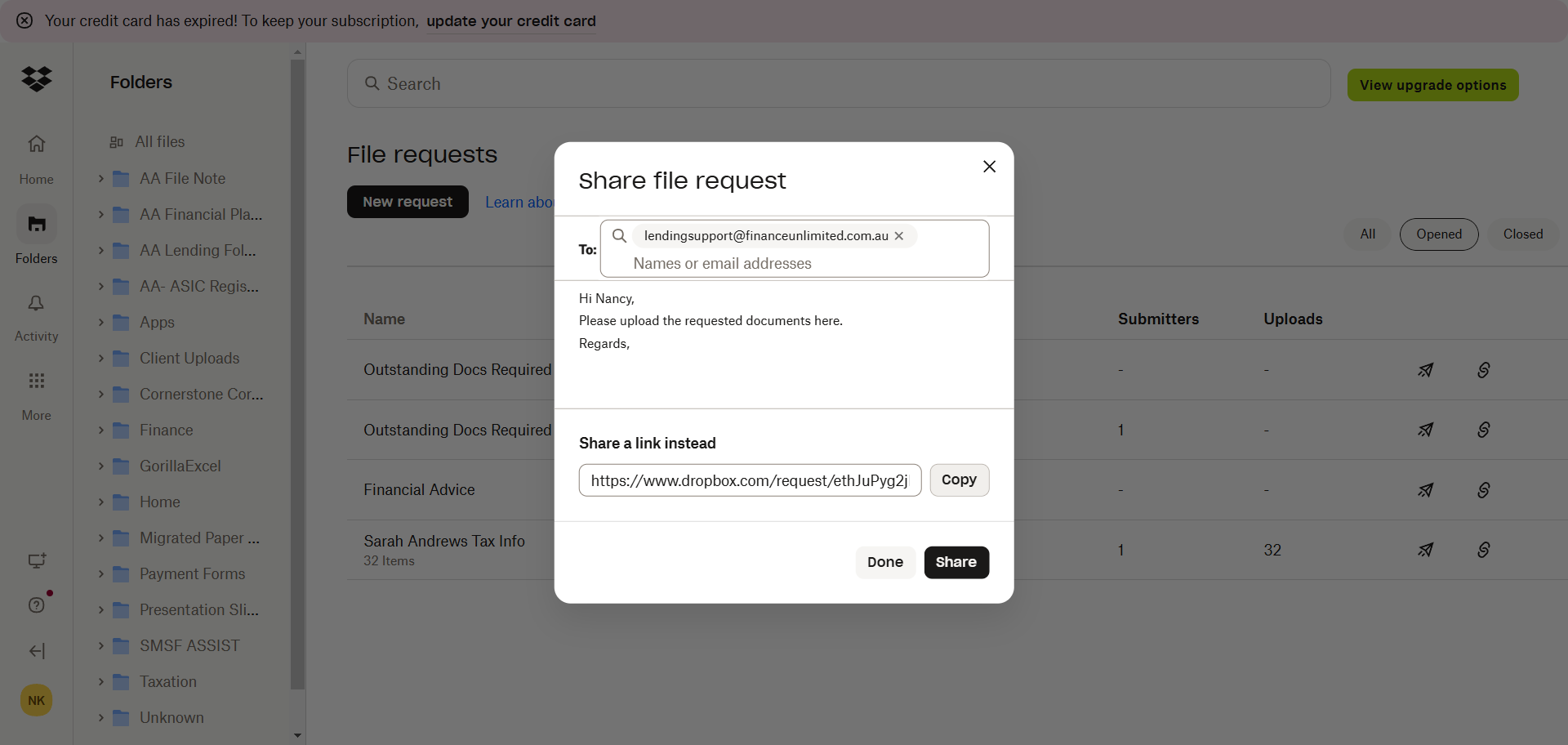
Task: Remove lendingsupport email recipient chip
Action: (x=899, y=236)
